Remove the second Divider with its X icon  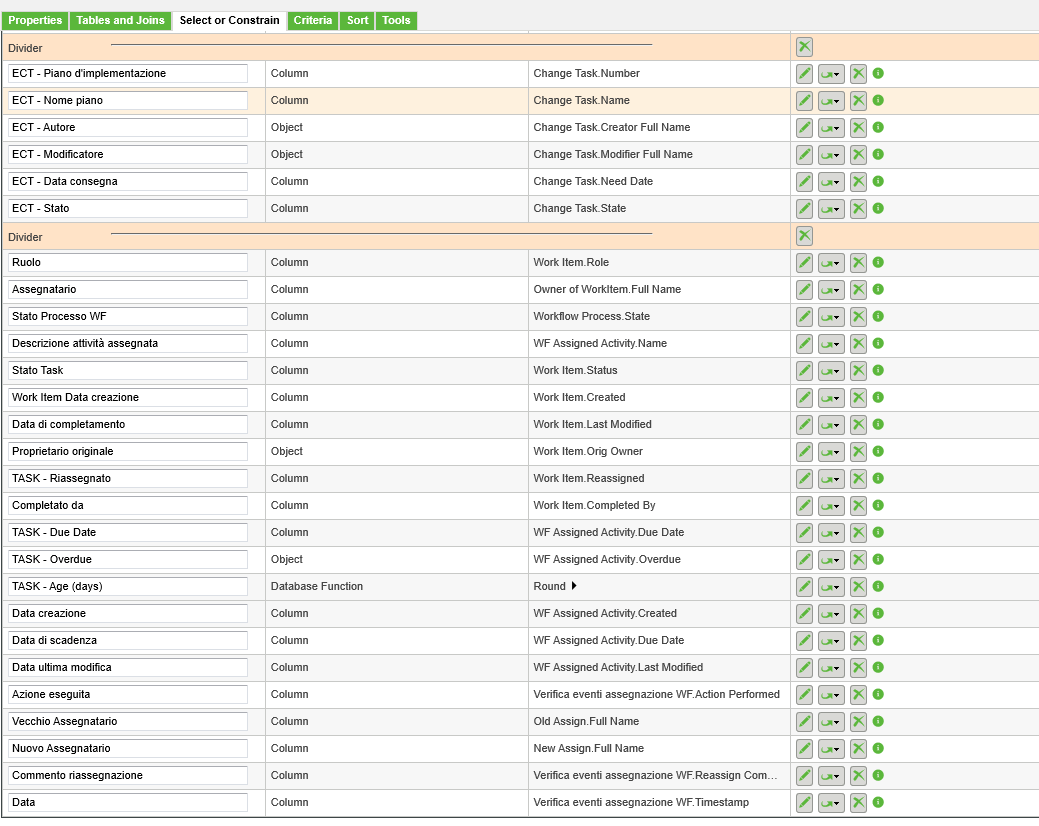point(805,235)
